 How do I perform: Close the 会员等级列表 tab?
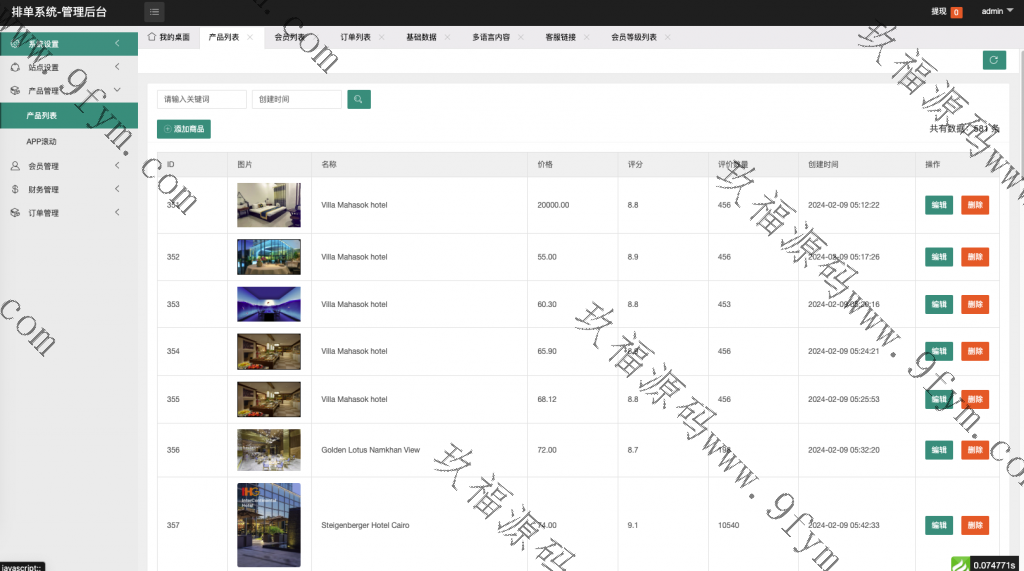pos(667,37)
